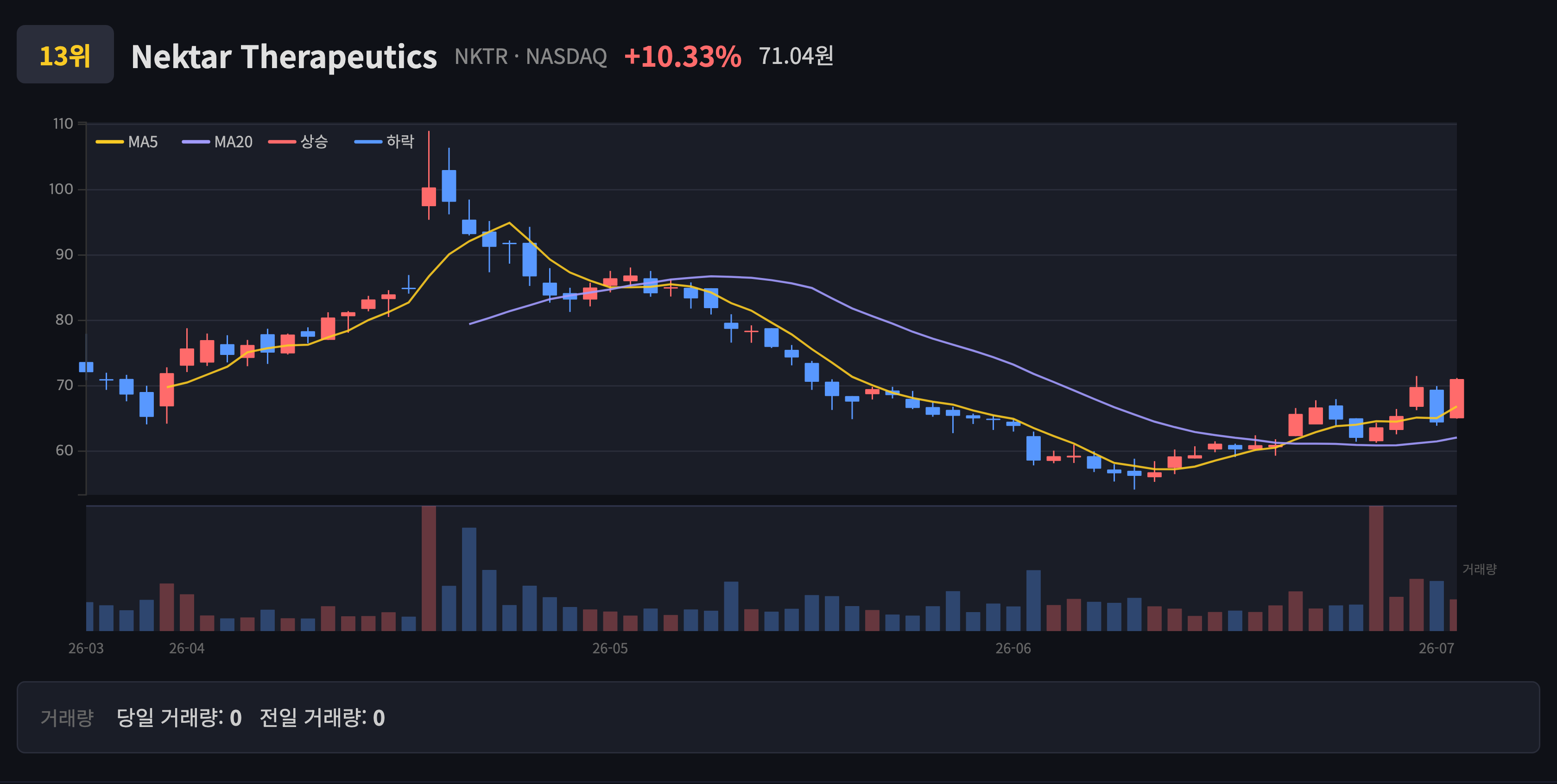Click the 26-05 date axis label

click(610, 648)
